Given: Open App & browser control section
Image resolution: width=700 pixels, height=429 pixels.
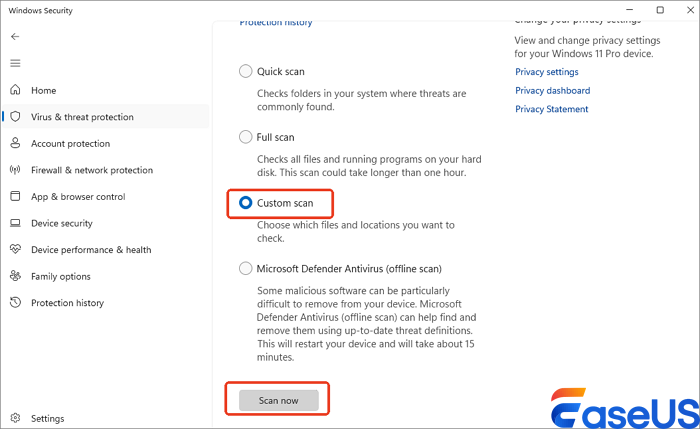Looking at the screenshot, I should [106, 196].
